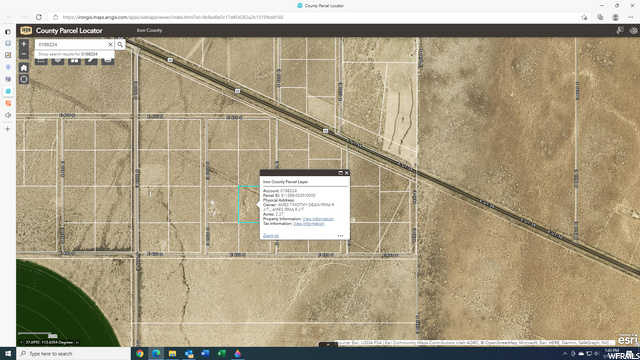Viewport: 640px width, 360px height.
Task: Click the speaker icon in Edge sidebar
Action: (8, 115)
